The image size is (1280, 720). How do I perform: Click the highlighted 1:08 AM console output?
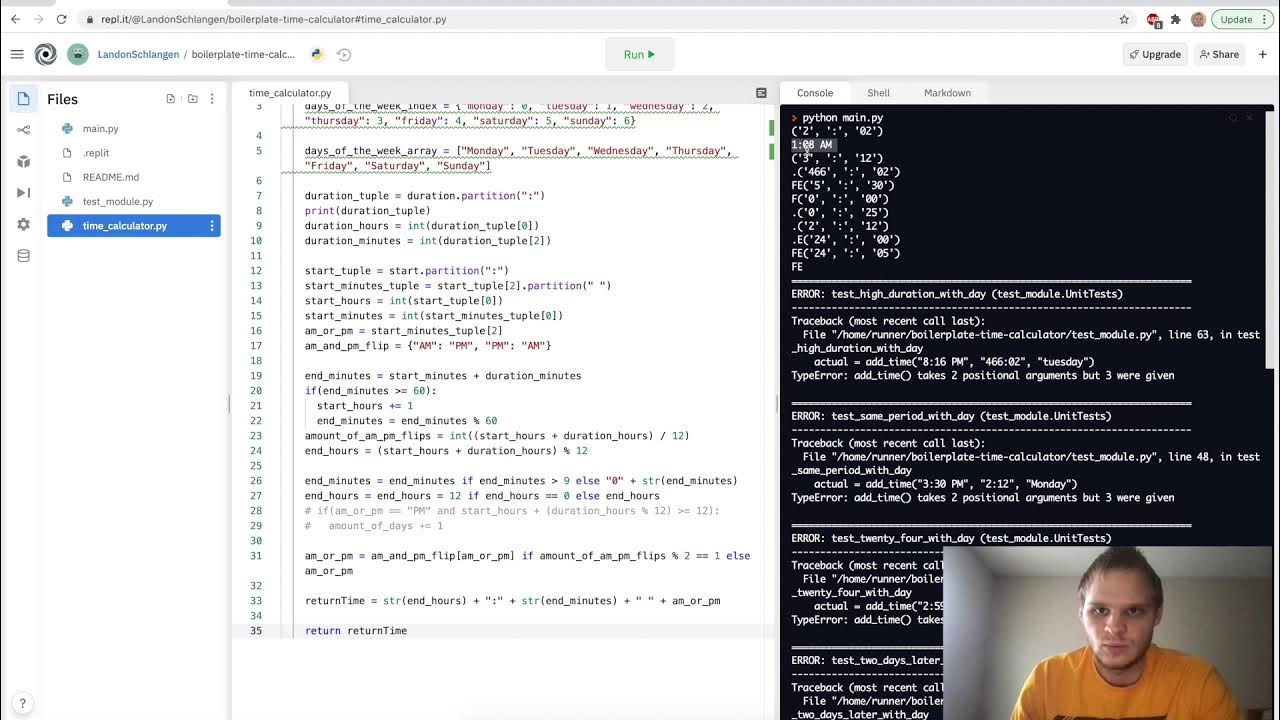click(812, 145)
